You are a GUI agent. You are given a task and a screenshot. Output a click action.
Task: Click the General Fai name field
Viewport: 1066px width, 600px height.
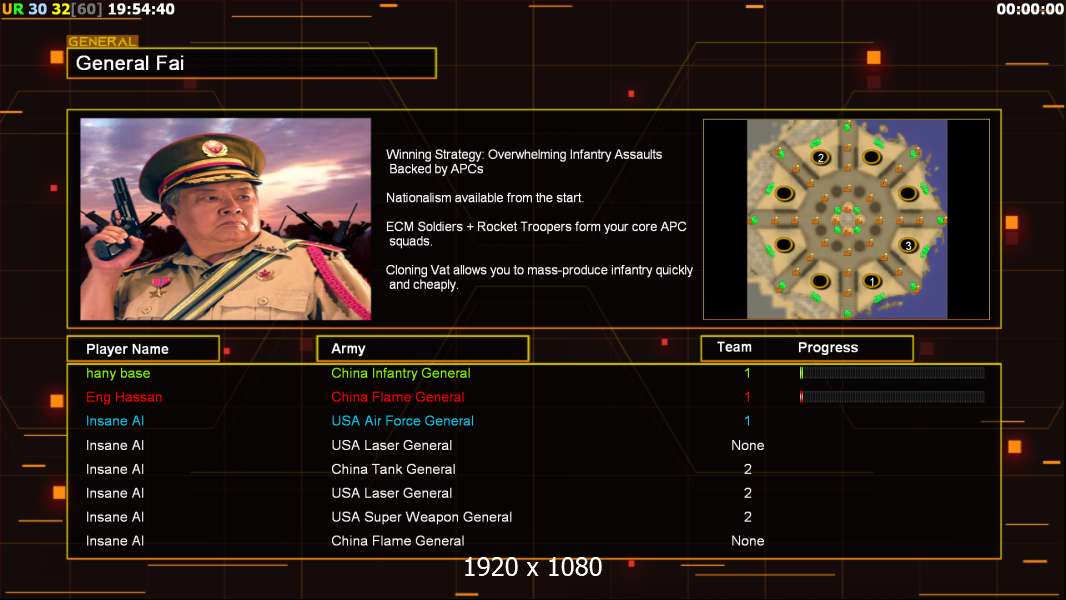[252, 63]
